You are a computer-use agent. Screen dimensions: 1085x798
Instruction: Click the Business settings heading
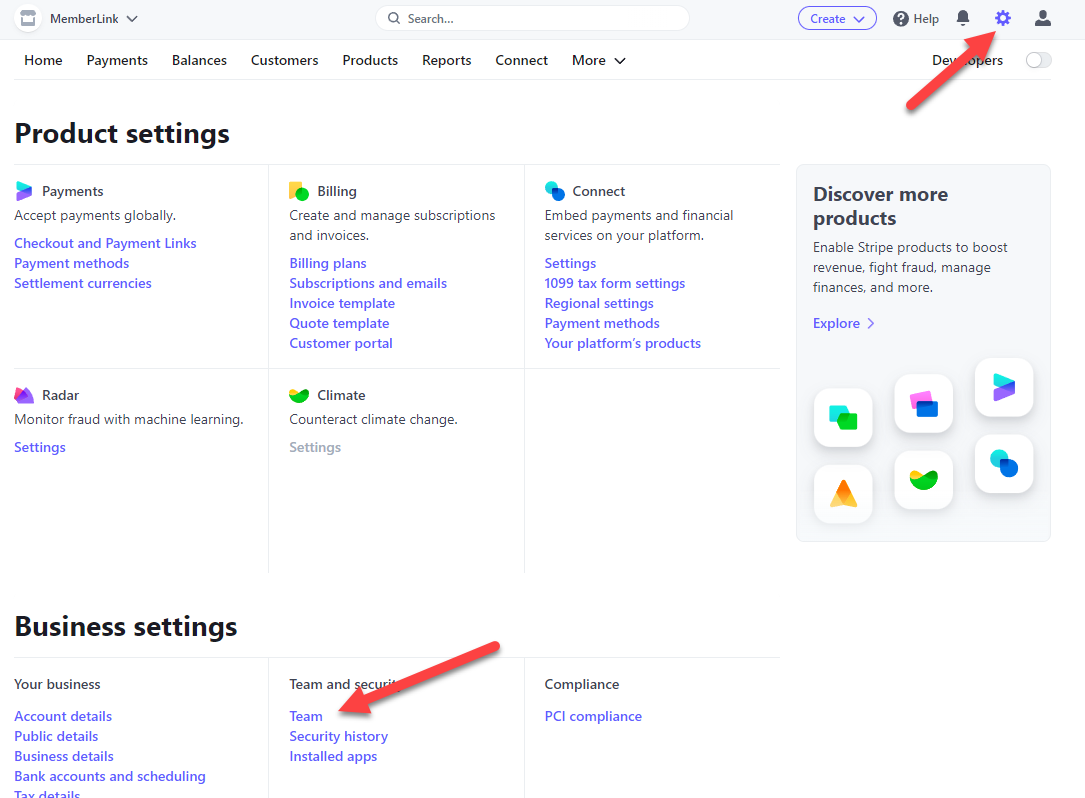click(125, 626)
